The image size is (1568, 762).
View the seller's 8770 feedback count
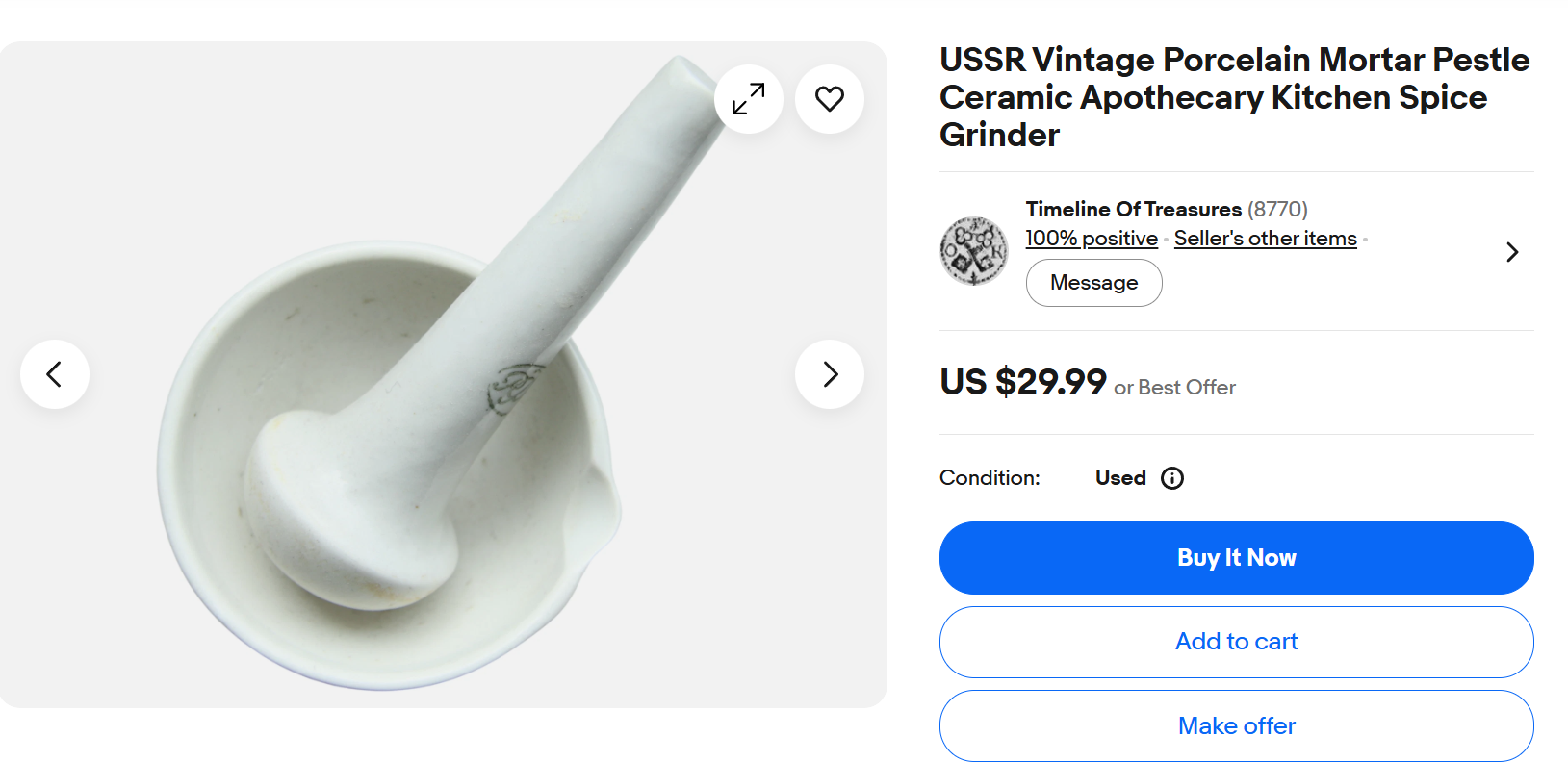1277,209
